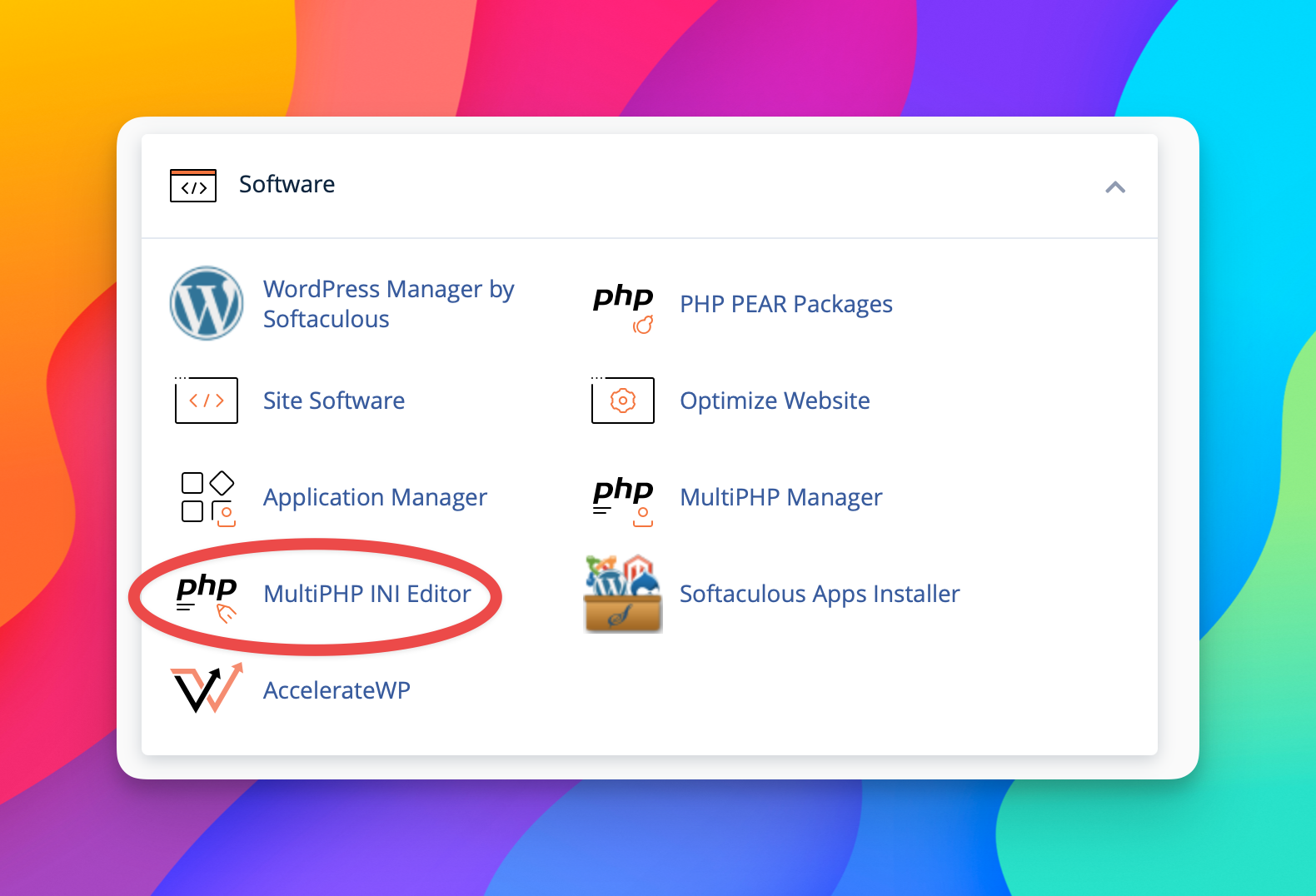1316x896 pixels.
Task: Open the Site Software link
Action: click(334, 401)
